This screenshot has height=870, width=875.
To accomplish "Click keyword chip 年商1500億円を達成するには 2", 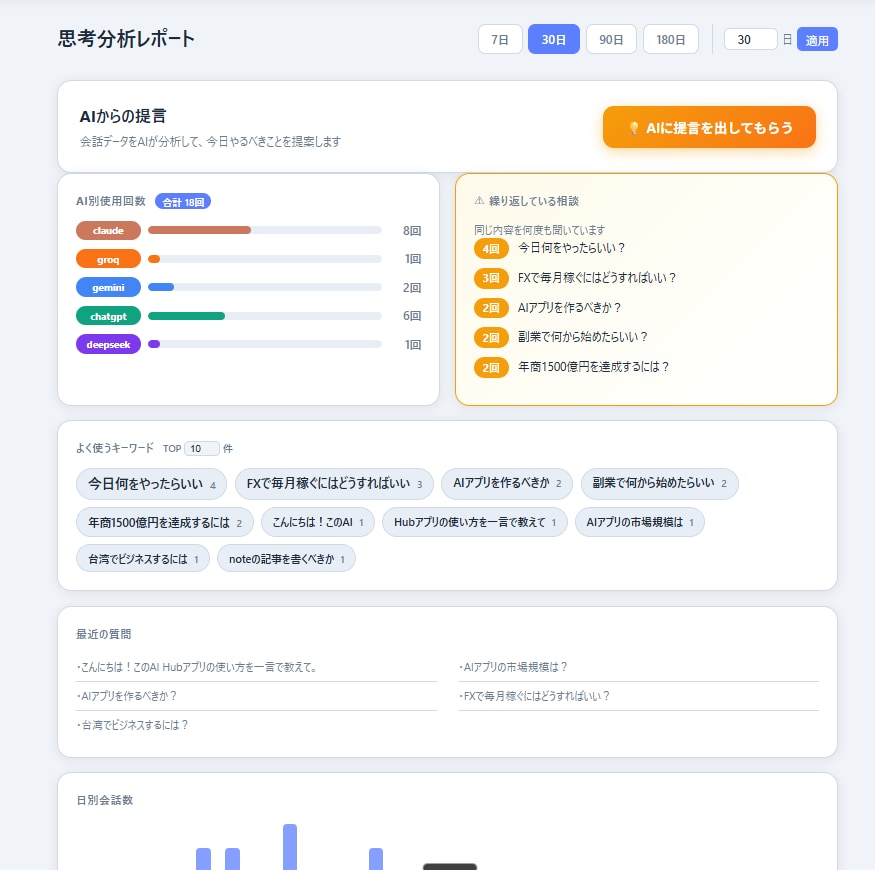I will click(165, 522).
